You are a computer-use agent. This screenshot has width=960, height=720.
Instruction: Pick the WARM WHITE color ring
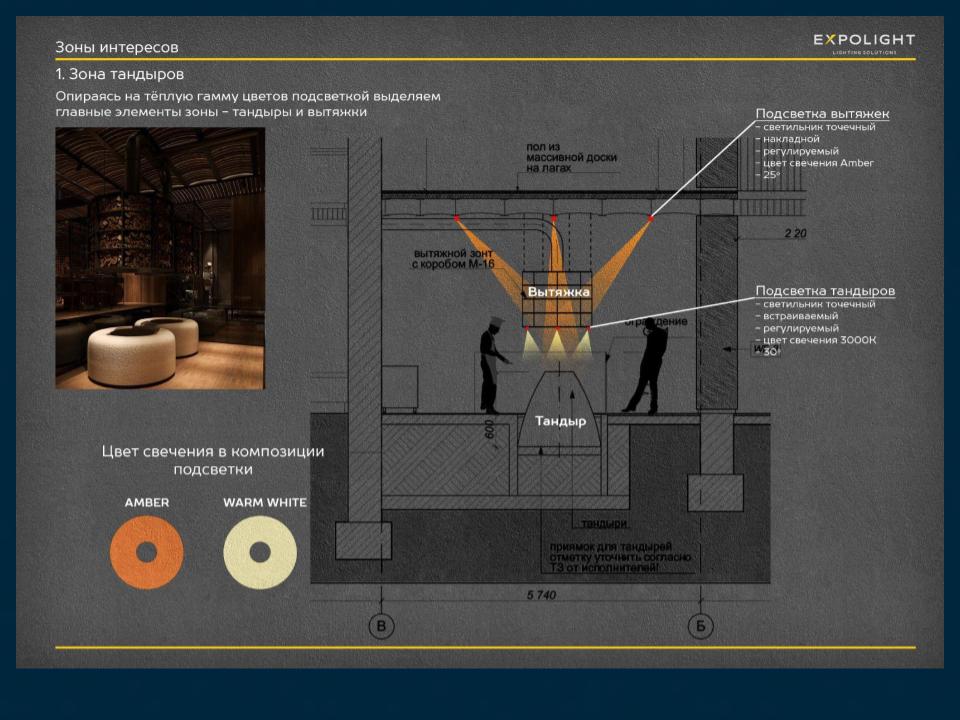coord(260,551)
